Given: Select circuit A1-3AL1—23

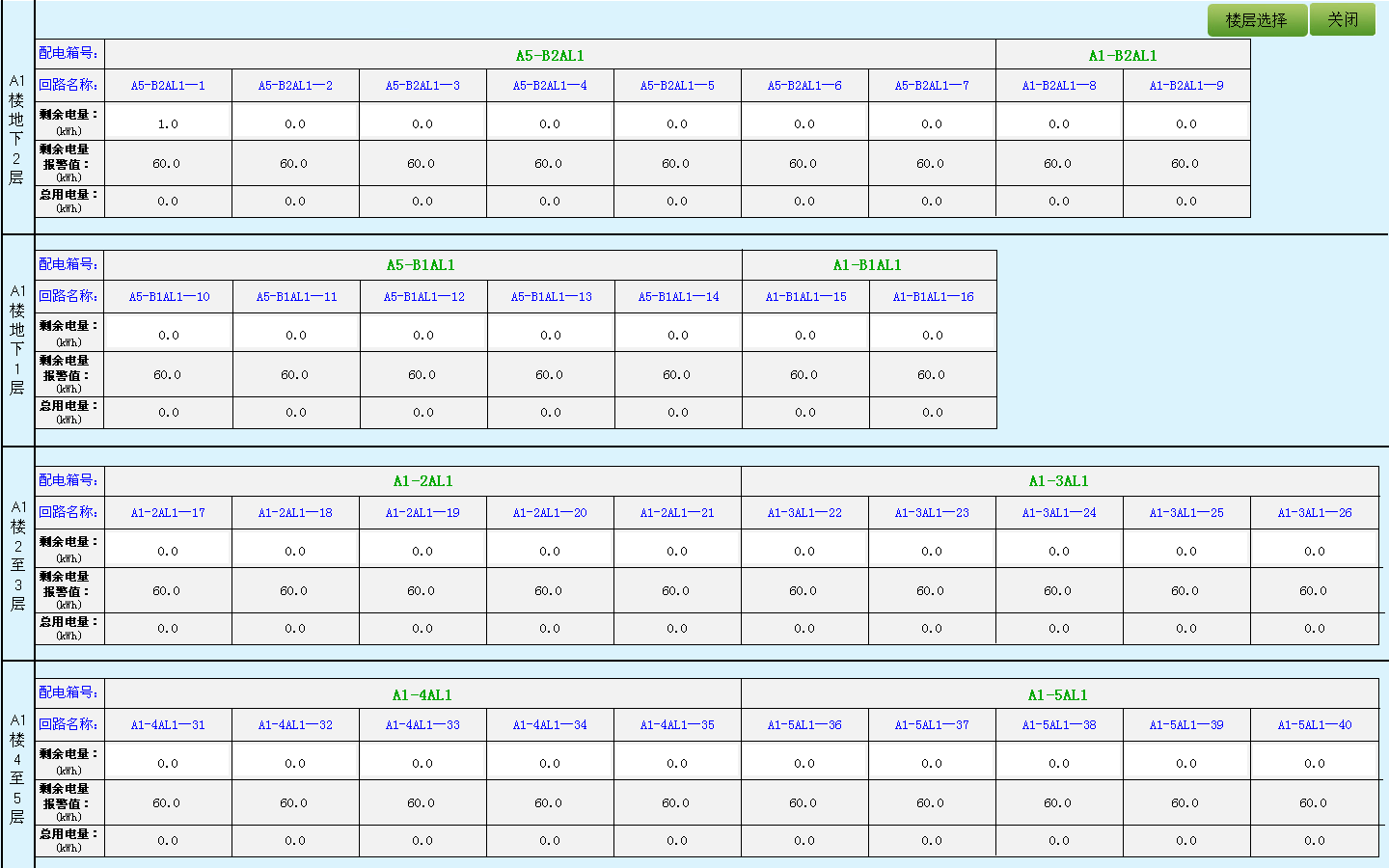Looking at the screenshot, I should click(932, 513).
